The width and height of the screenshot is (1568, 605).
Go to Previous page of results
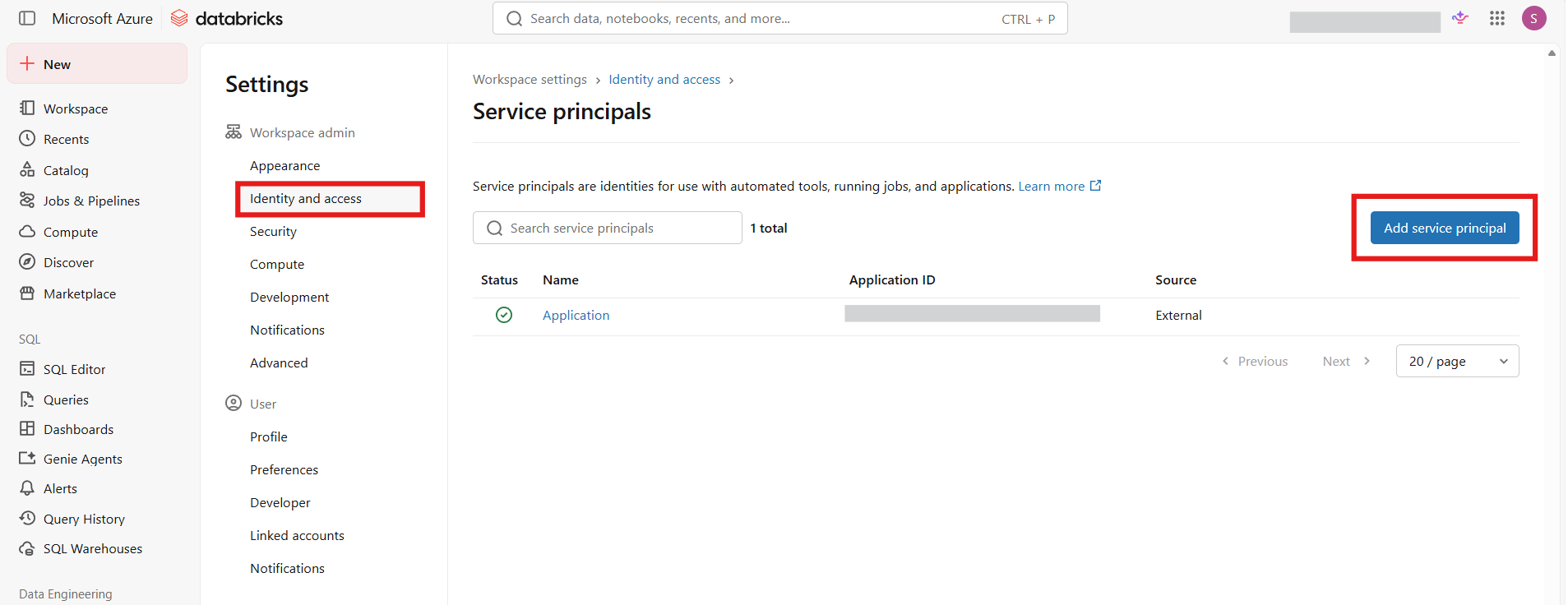[x=1255, y=361]
